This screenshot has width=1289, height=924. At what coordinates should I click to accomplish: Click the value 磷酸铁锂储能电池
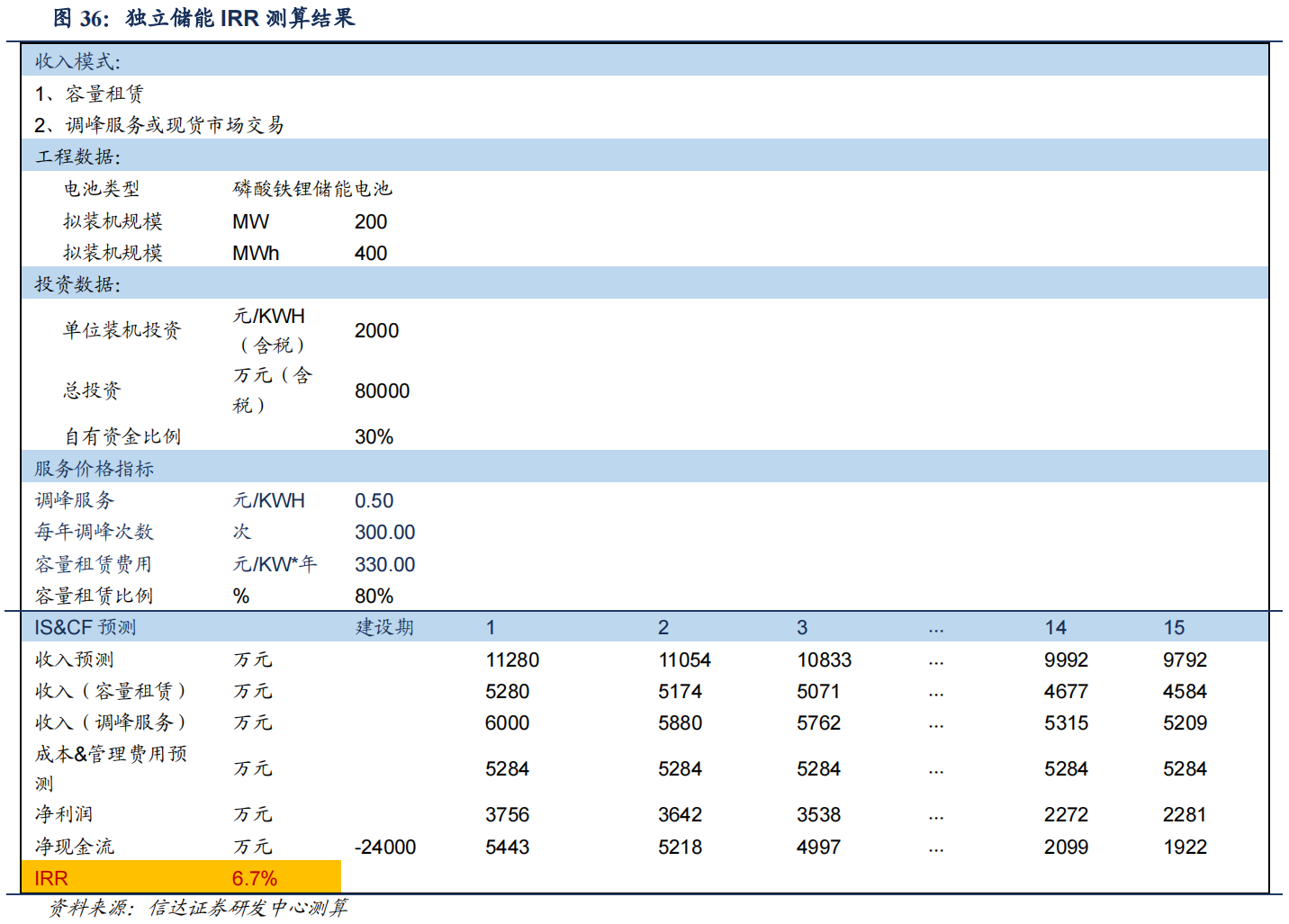coord(312,189)
